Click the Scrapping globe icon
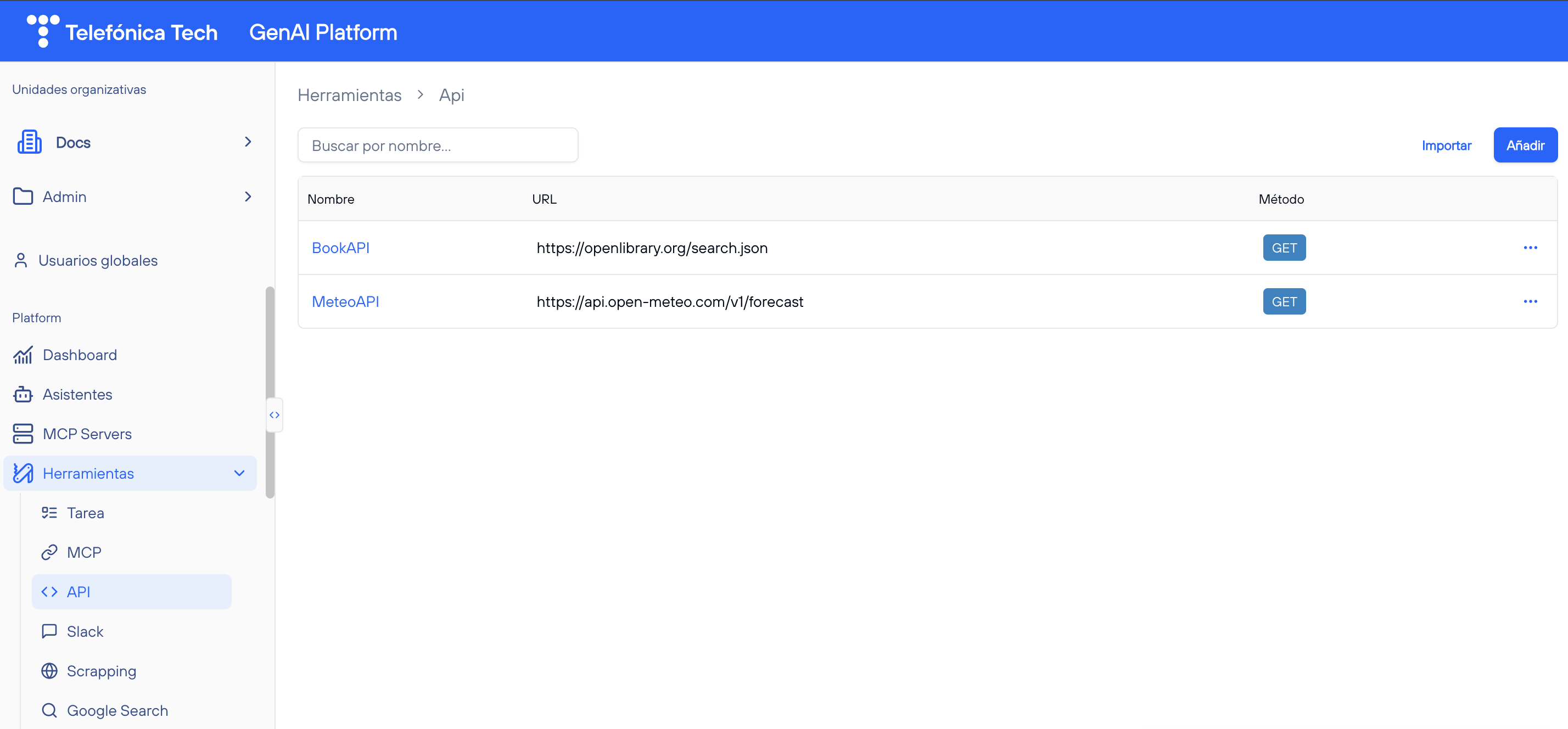This screenshot has width=1568, height=729. pos(49,671)
